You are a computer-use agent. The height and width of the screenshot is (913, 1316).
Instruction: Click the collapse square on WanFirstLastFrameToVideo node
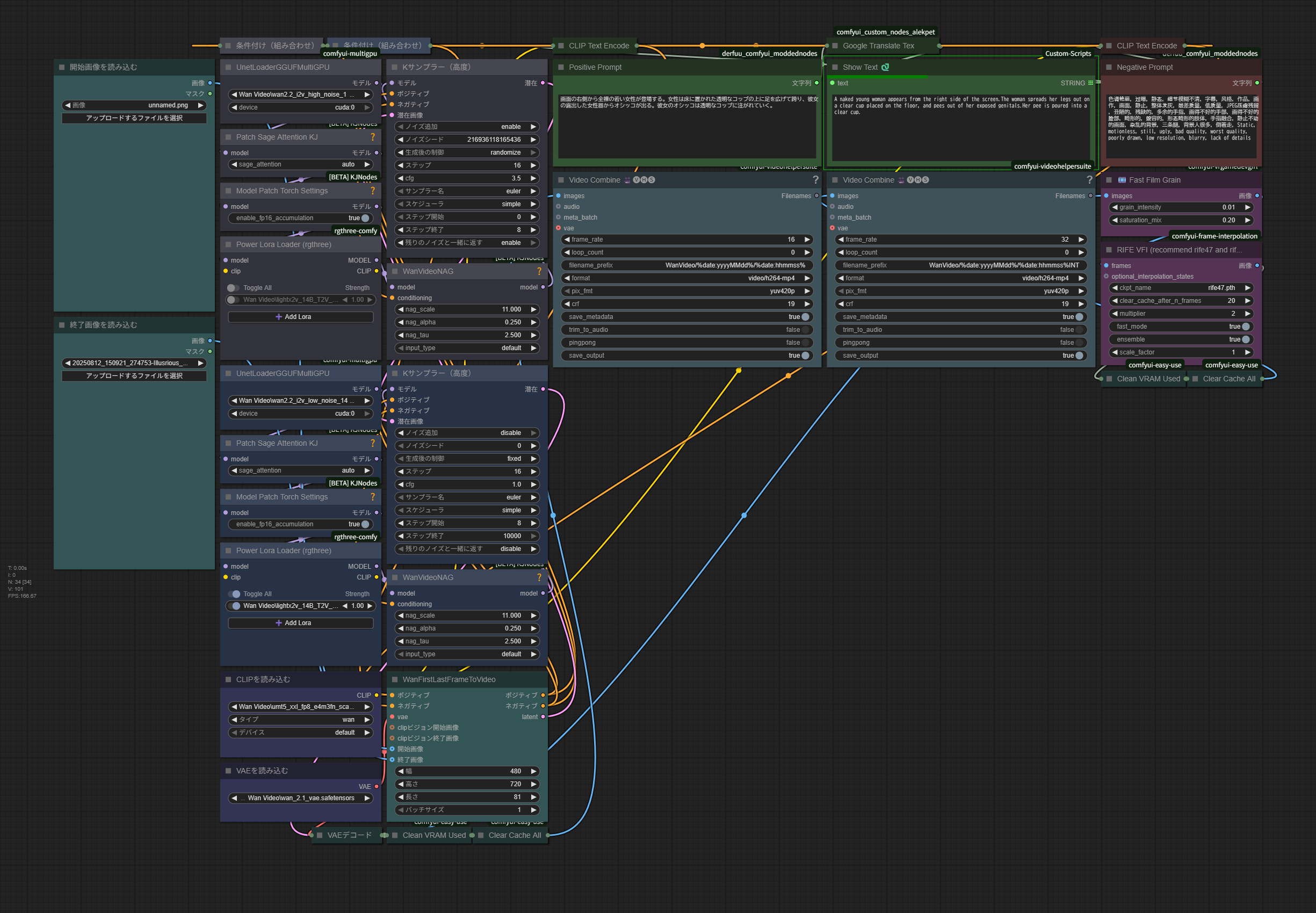[x=395, y=679]
